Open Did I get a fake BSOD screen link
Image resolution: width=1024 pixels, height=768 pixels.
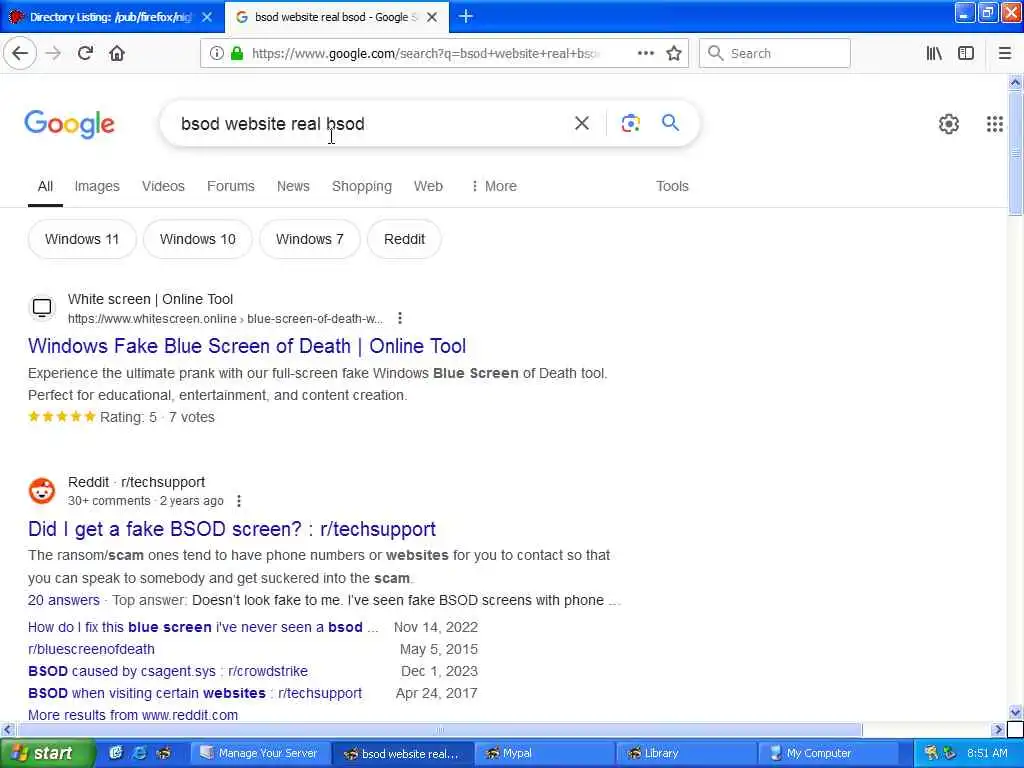point(232,528)
